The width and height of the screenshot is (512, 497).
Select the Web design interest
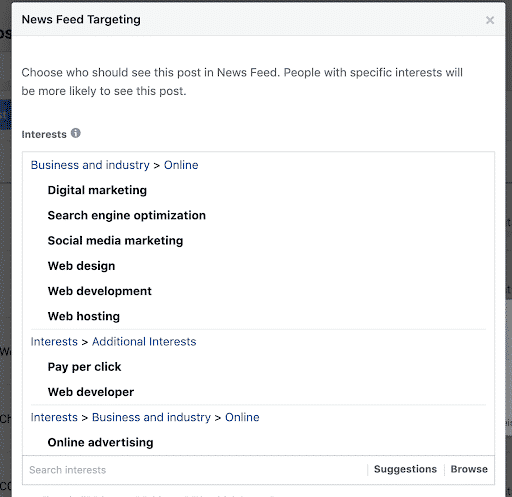[x=81, y=266]
